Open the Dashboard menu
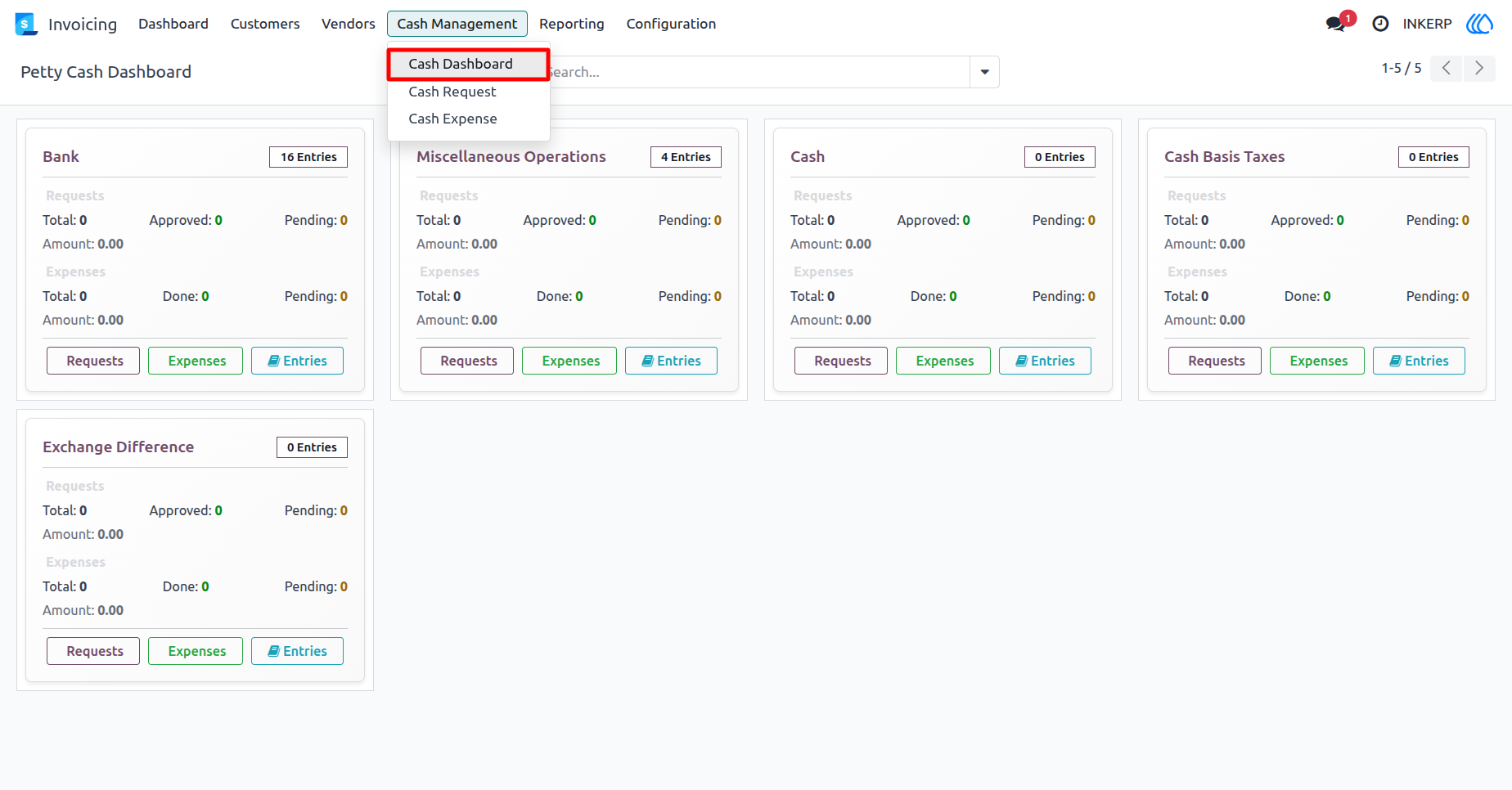Image resolution: width=1512 pixels, height=790 pixels. 173,24
